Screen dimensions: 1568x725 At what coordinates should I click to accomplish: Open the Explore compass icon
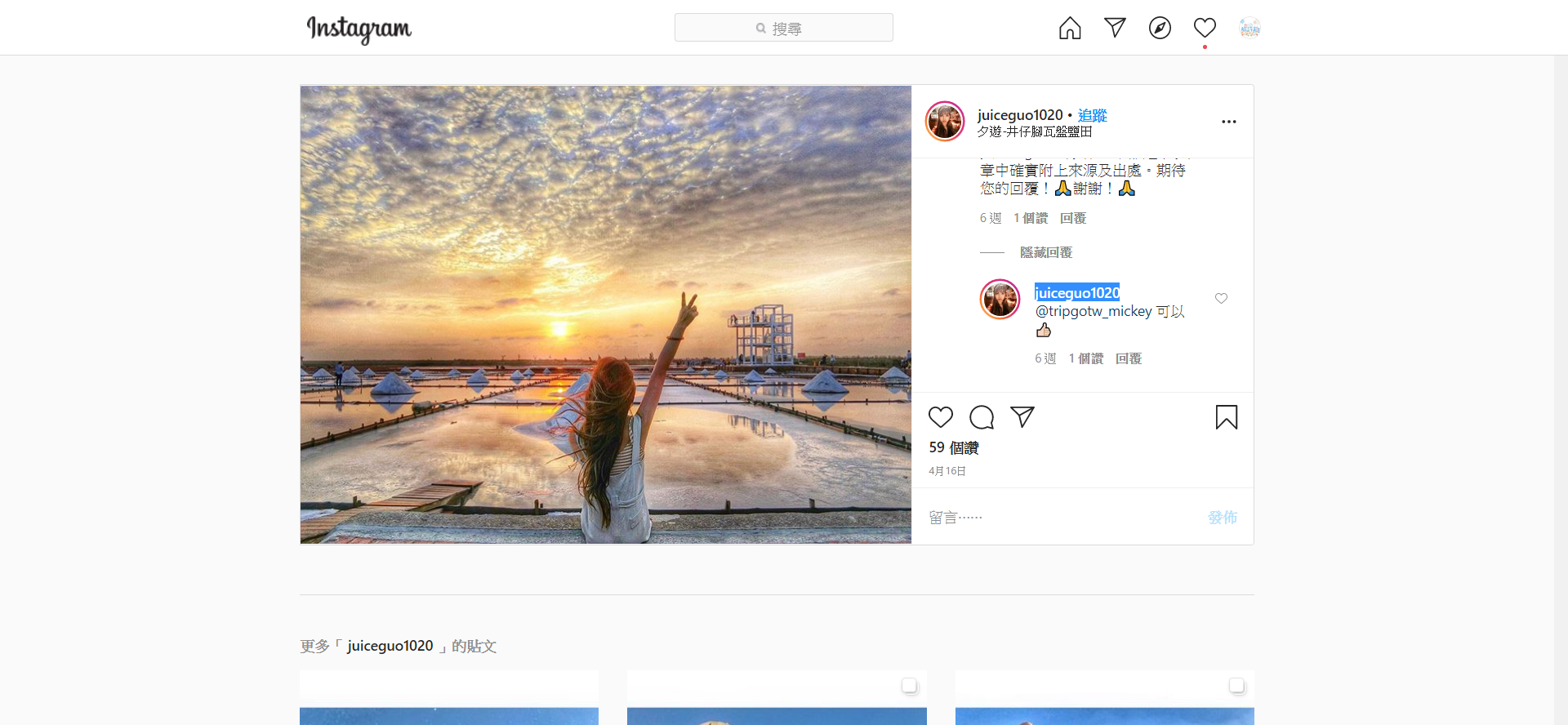click(1160, 29)
